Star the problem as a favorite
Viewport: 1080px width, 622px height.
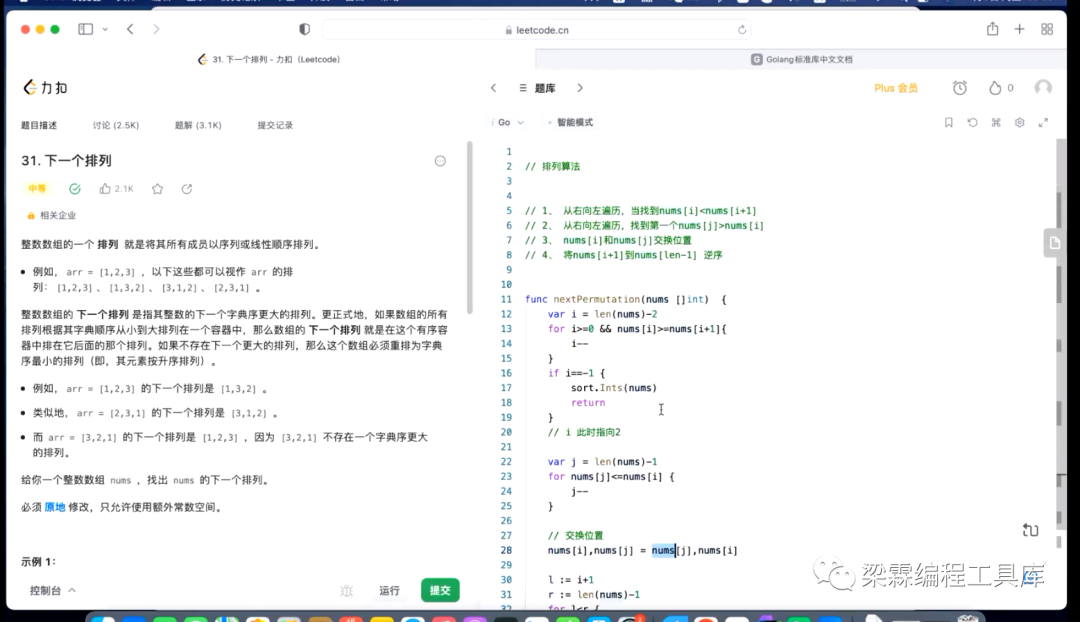tap(157, 188)
